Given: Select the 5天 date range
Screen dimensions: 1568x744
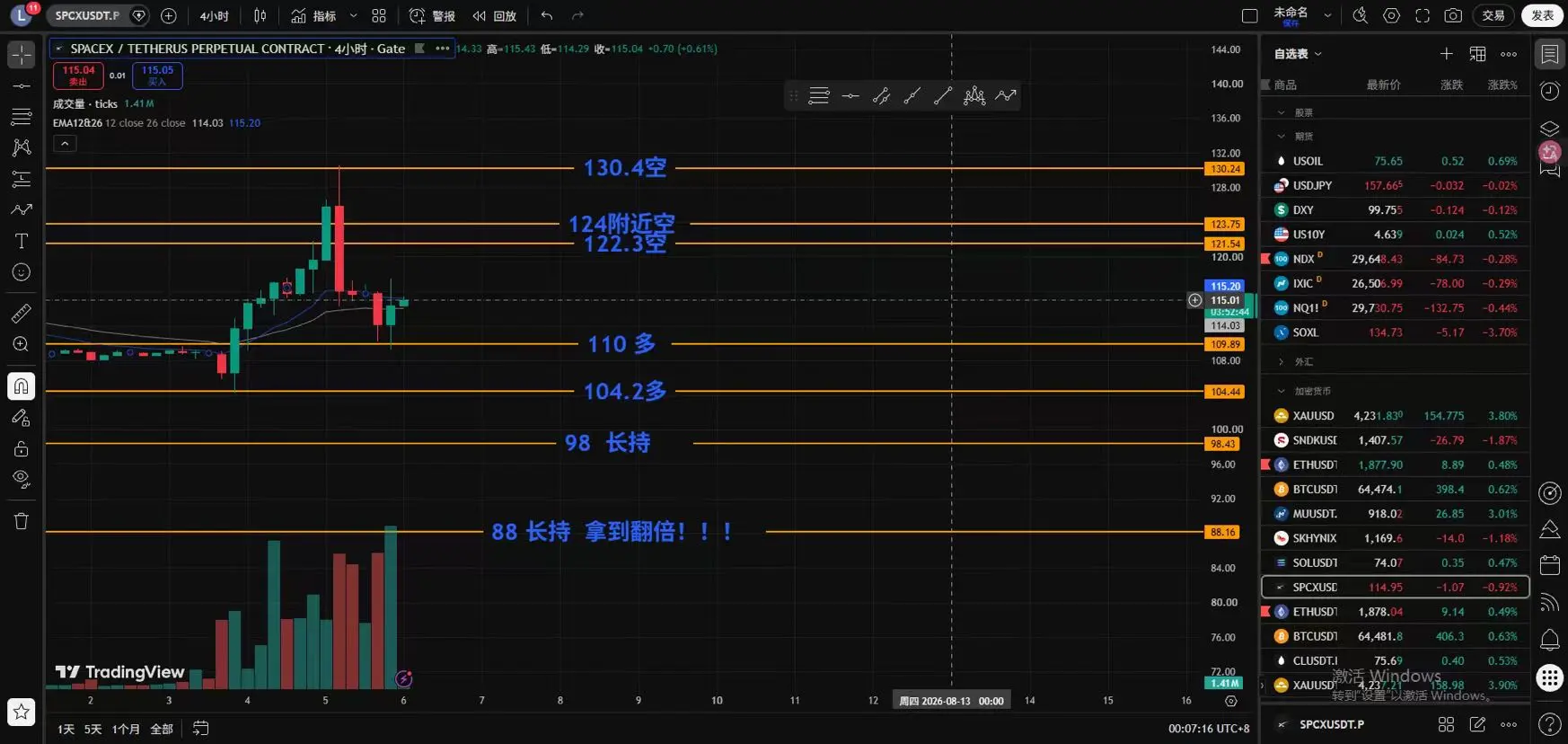Looking at the screenshot, I should (93, 729).
